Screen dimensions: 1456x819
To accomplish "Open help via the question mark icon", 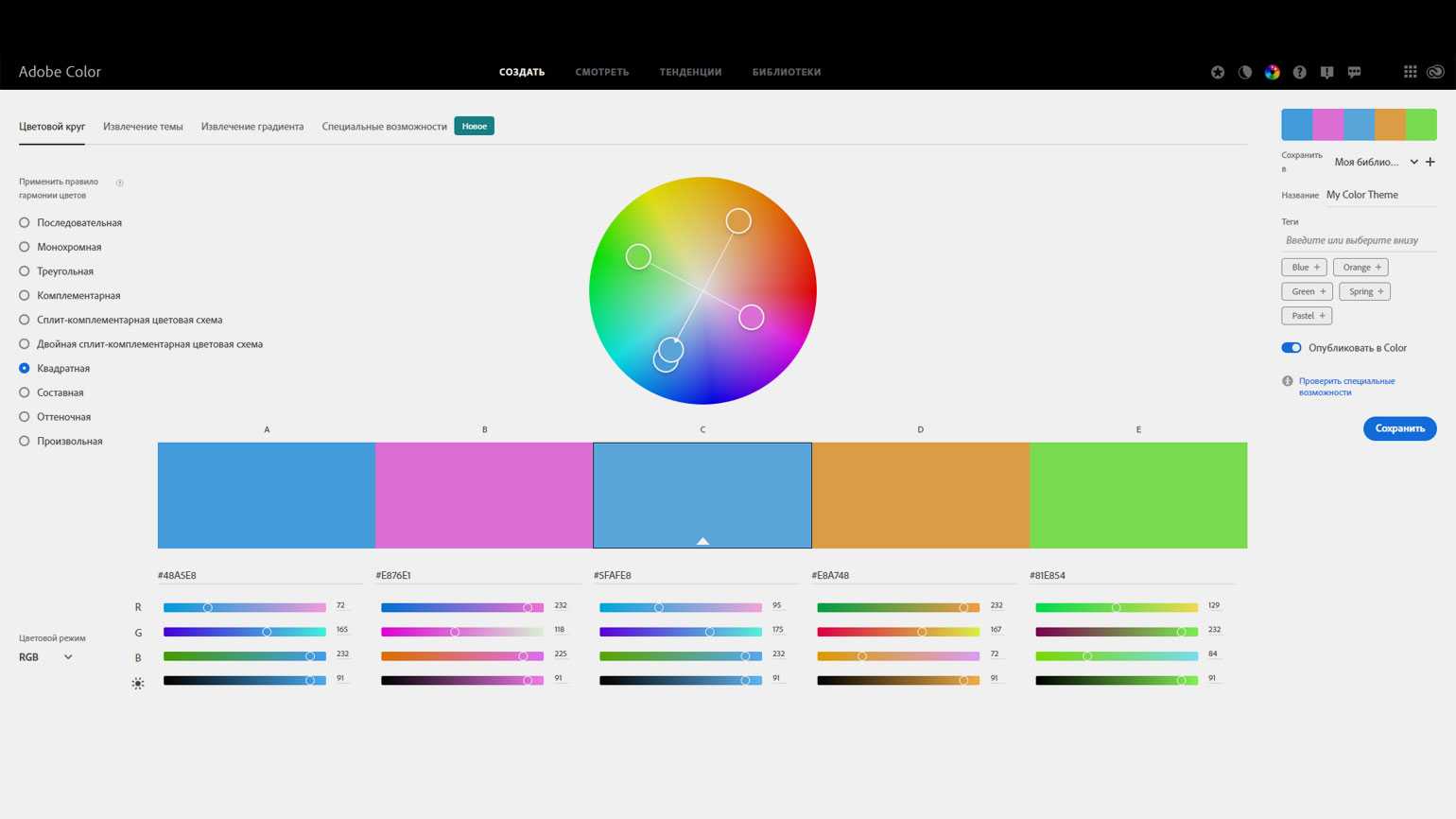I will click(x=1300, y=72).
